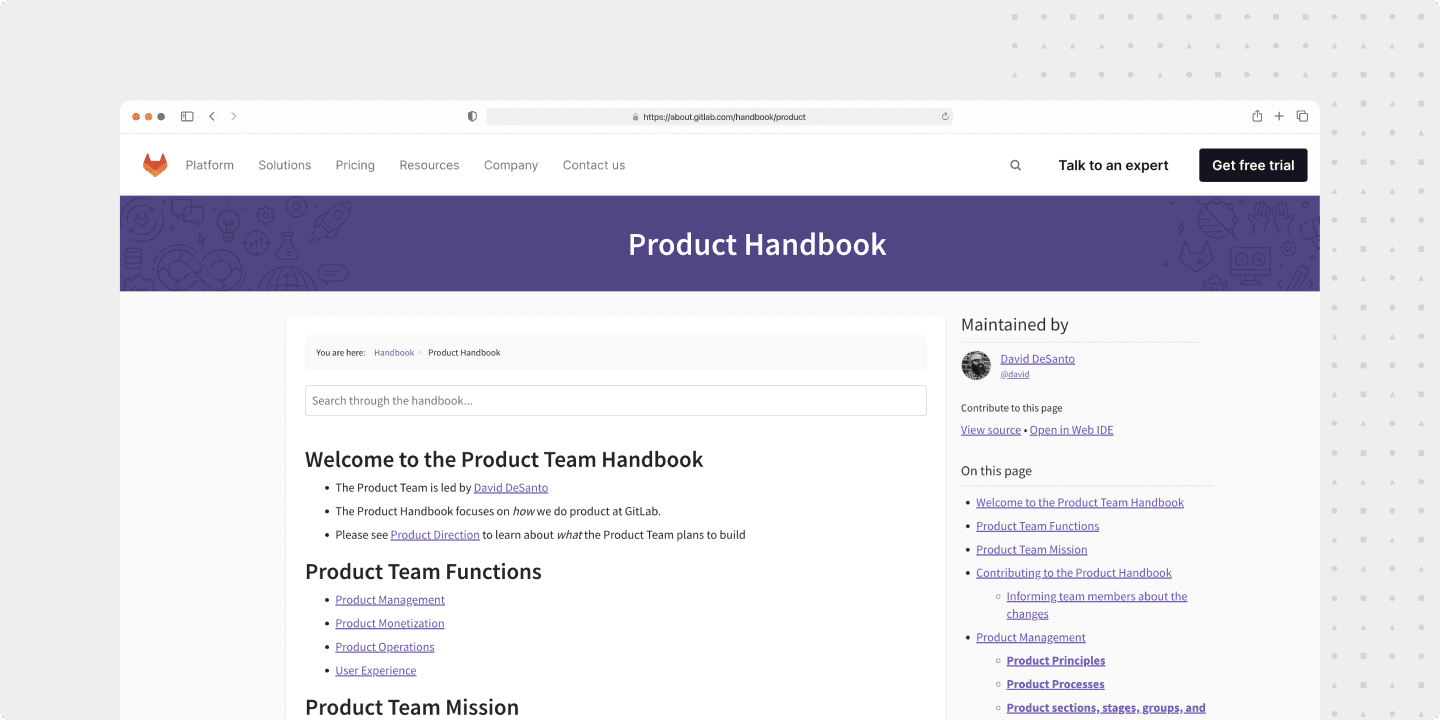Image resolution: width=1440 pixels, height=720 pixels.
Task: Jump to Product Team Functions in sidebar
Action: (x=1038, y=526)
